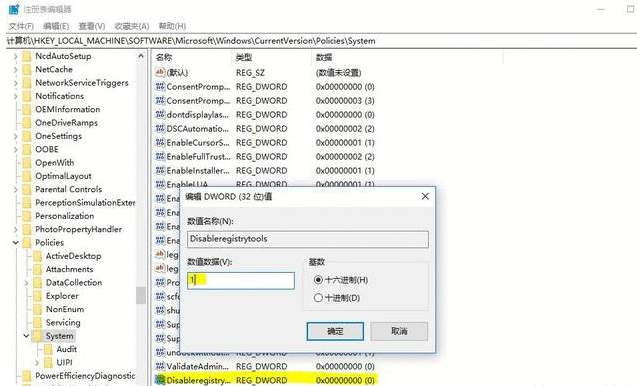Select the EnableCursorS... DWORD icon
The height and width of the screenshot is (386, 637).
coord(160,143)
